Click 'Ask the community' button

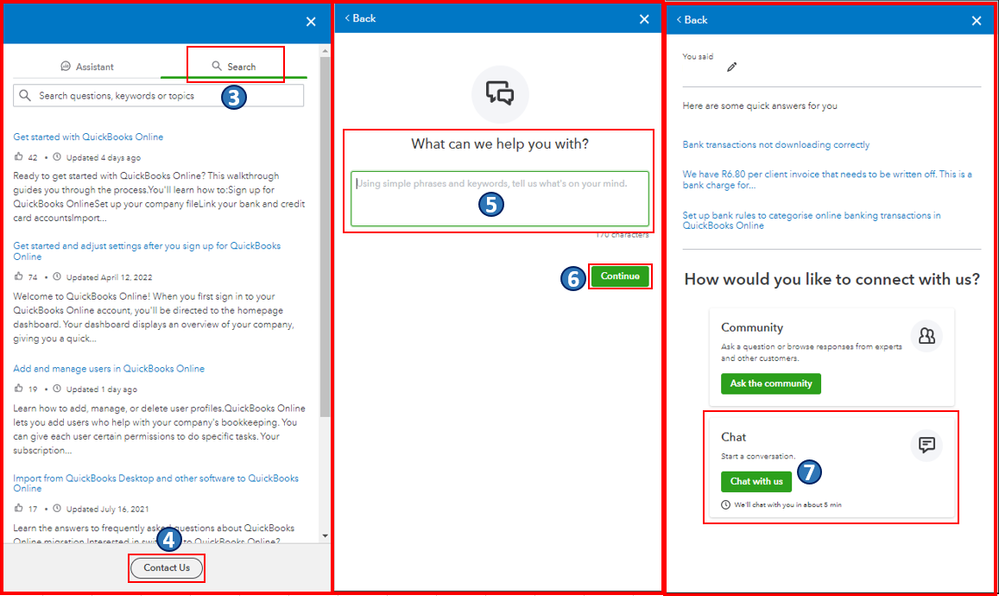point(771,384)
